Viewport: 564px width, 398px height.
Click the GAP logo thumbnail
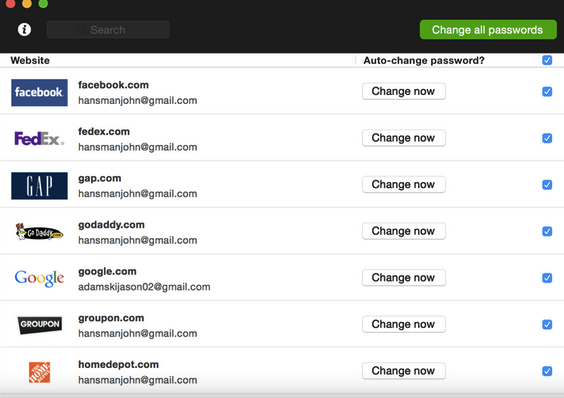39,186
